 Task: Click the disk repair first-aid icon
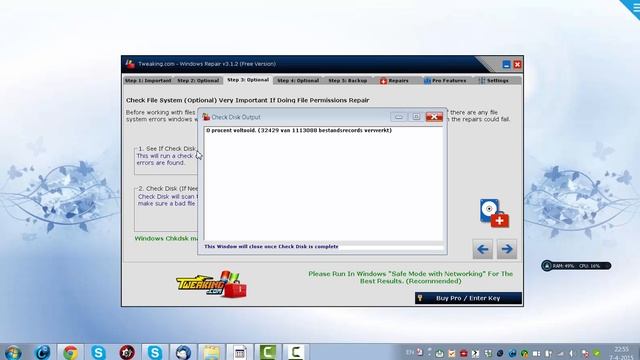(494, 213)
